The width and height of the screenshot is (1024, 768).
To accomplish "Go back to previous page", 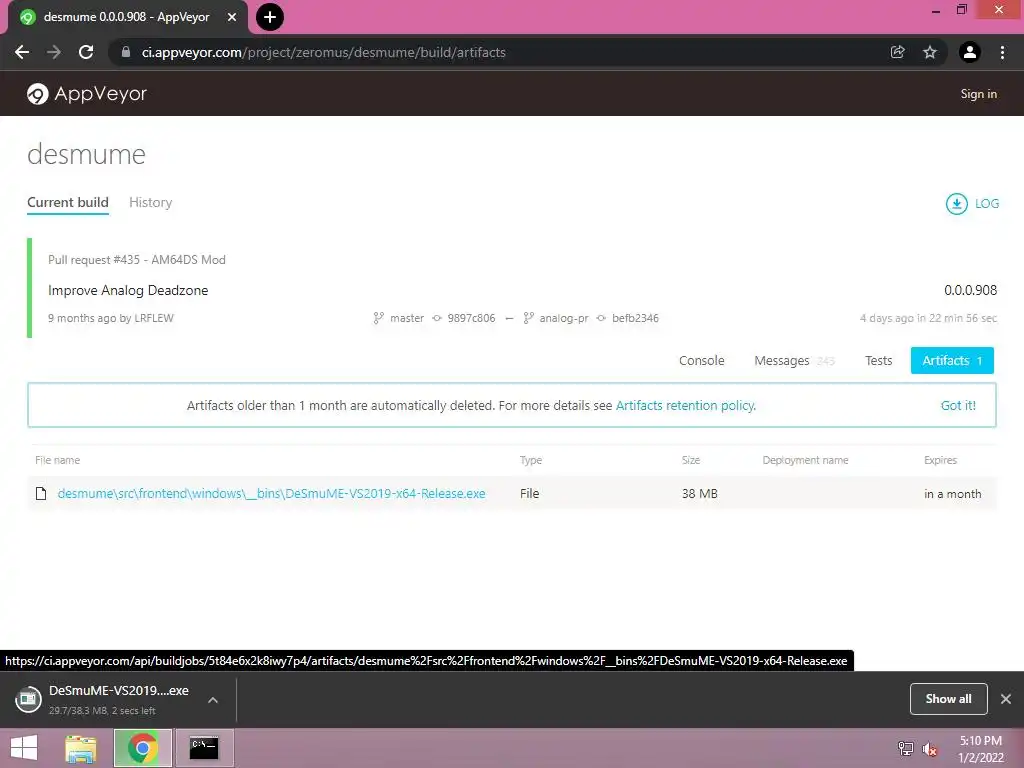I will (22, 52).
